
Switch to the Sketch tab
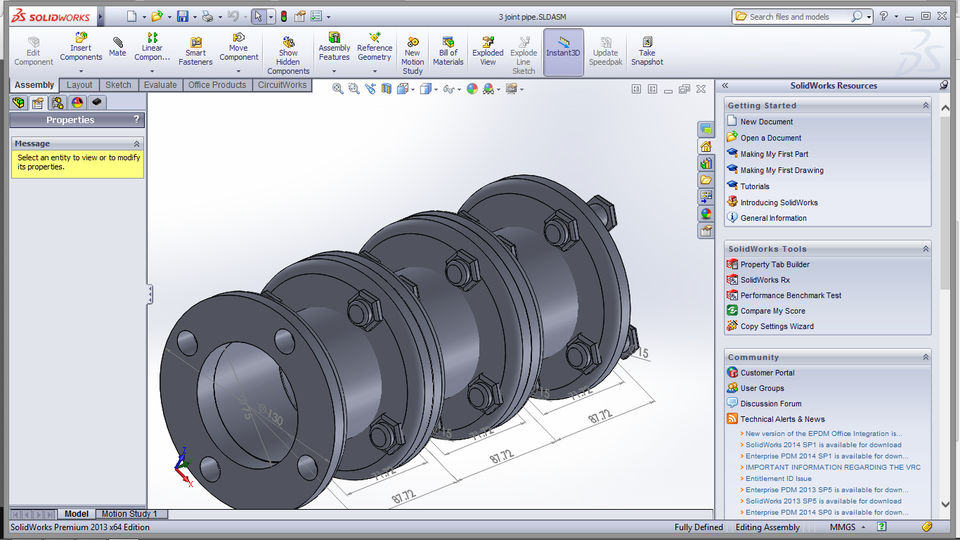118,85
